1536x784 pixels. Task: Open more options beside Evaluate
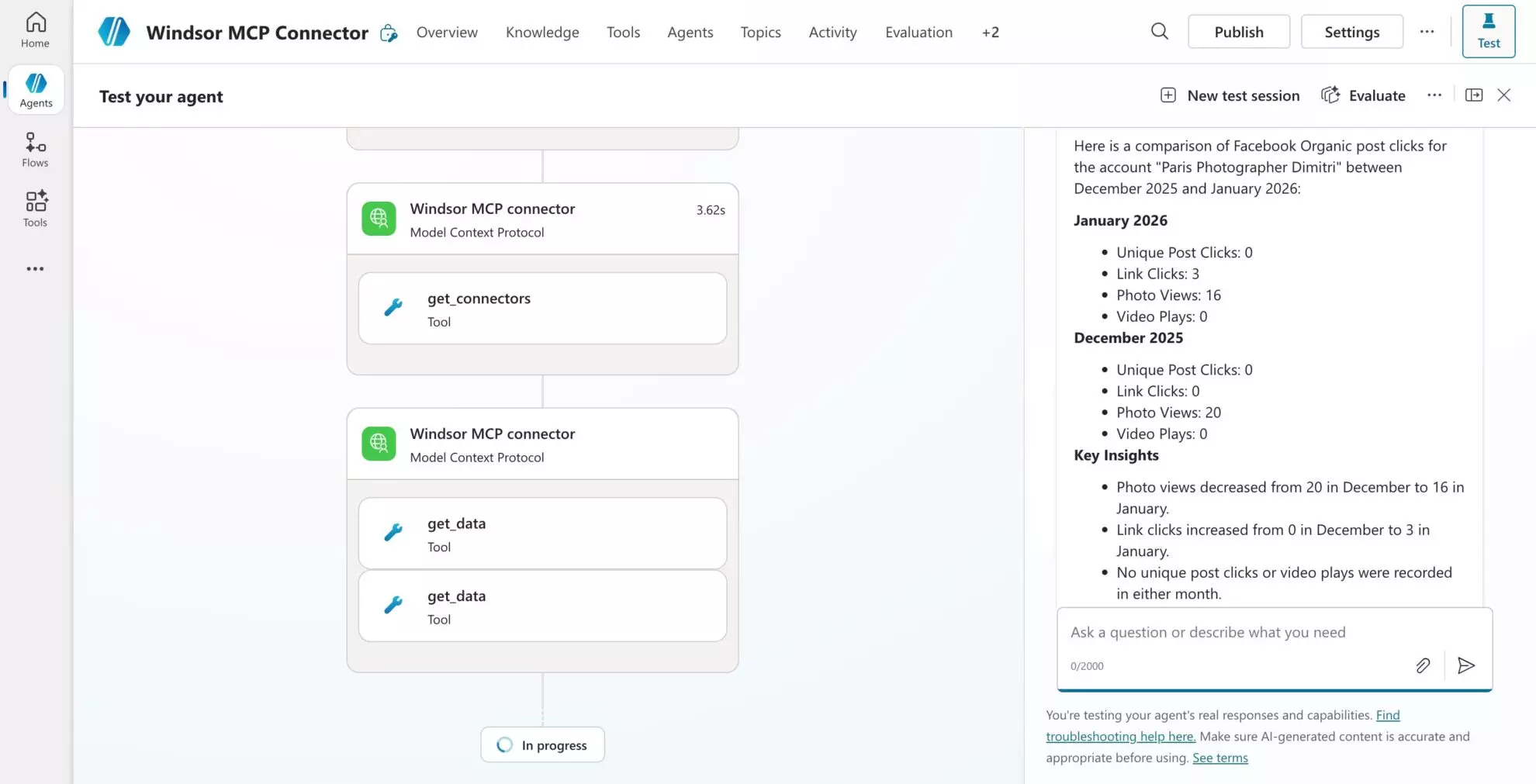(x=1434, y=95)
